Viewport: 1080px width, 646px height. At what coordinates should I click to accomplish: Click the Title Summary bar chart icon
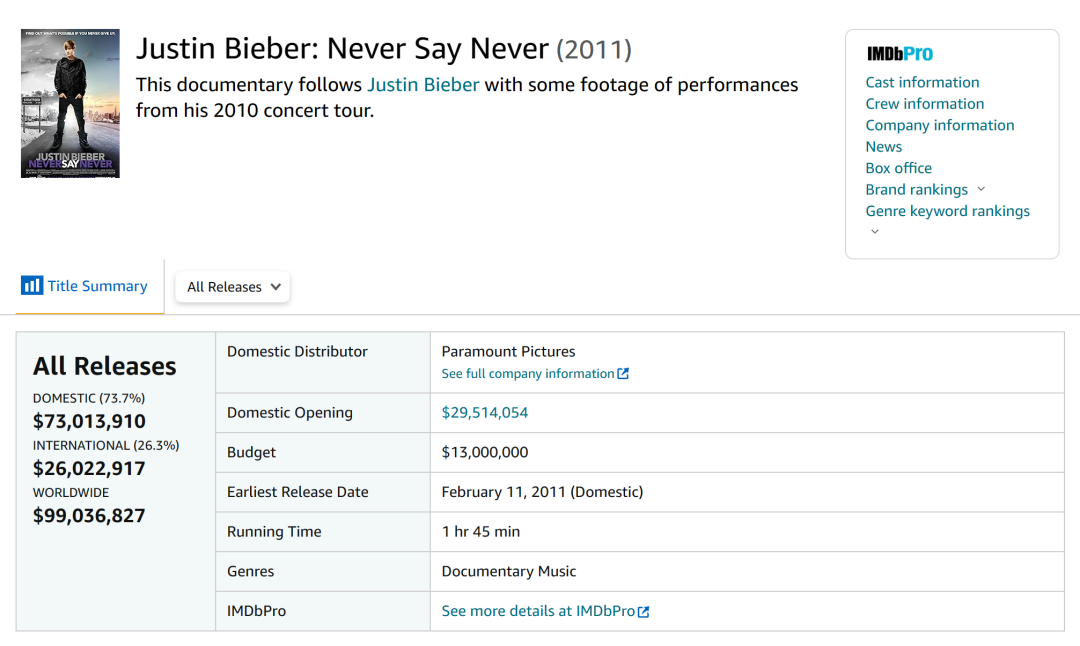point(32,286)
